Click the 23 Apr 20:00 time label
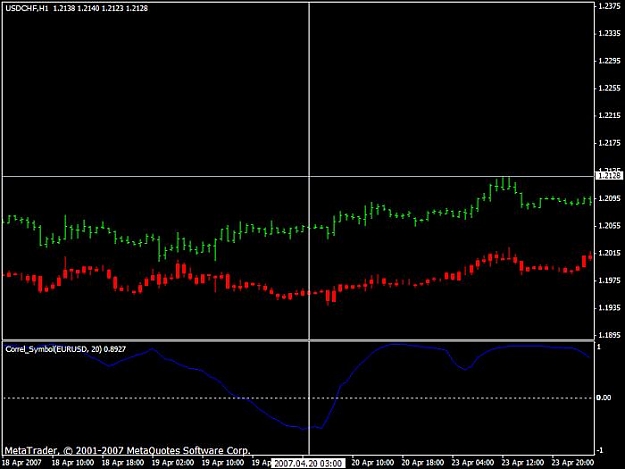 (573, 463)
